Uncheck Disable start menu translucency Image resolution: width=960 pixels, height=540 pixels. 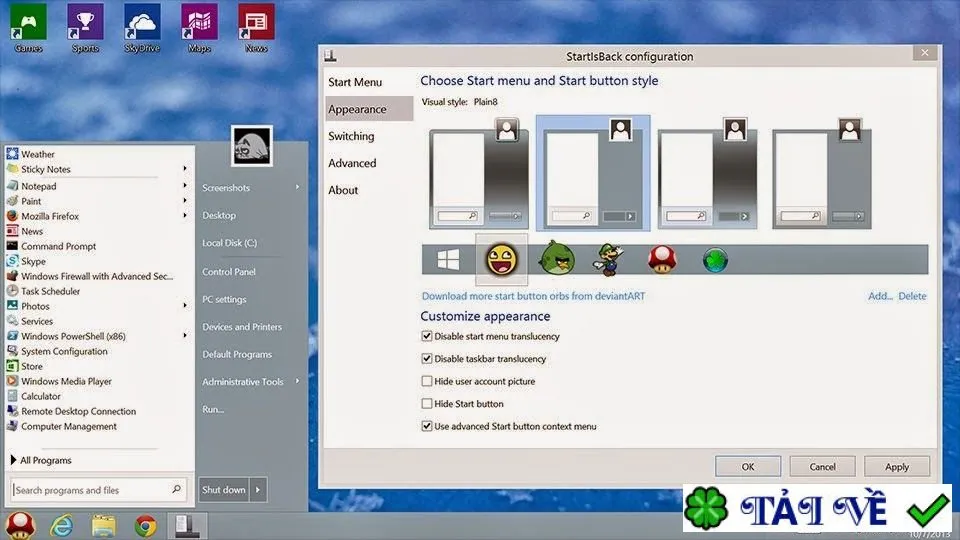click(x=427, y=336)
